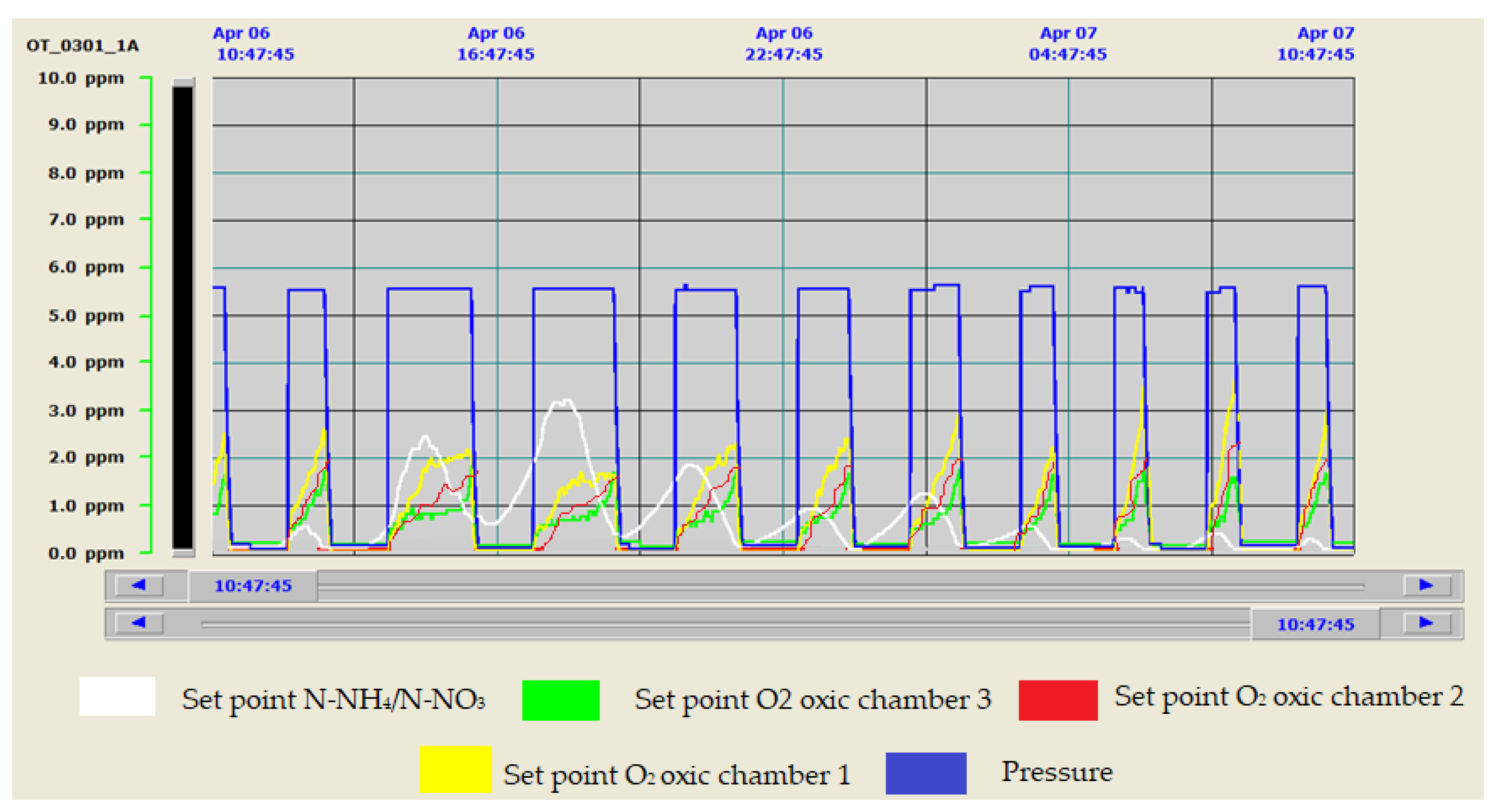The width and height of the screenshot is (1504, 812).
Task: Click the 10.0 ppm axis label
Action: click(81, 78)
